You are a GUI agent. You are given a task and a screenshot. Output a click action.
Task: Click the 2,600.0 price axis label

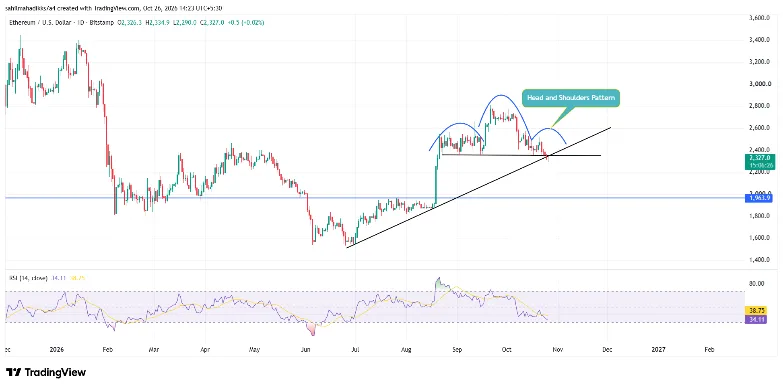(761, 128)
